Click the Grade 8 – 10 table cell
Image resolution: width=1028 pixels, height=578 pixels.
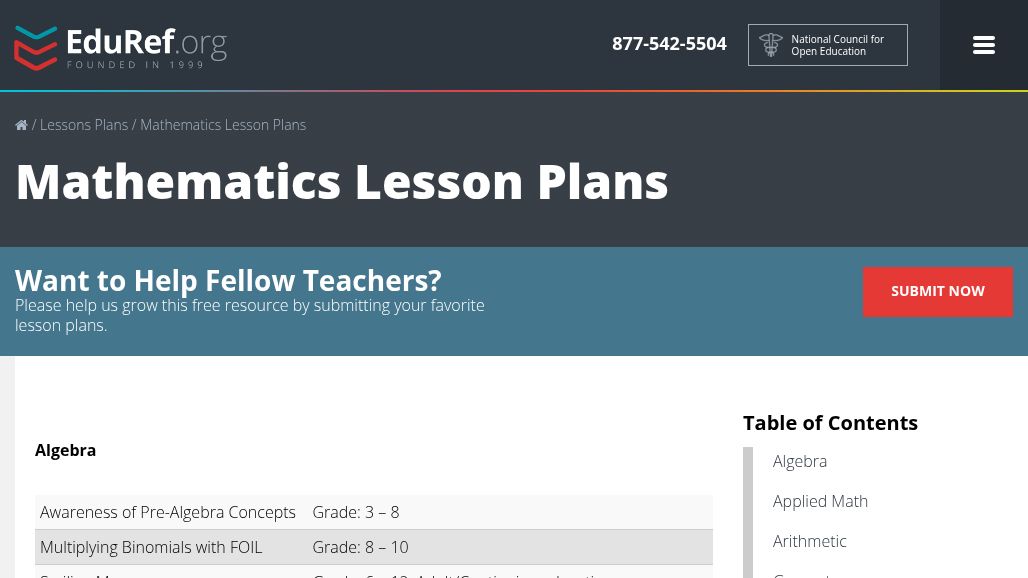tap(360, 547)
